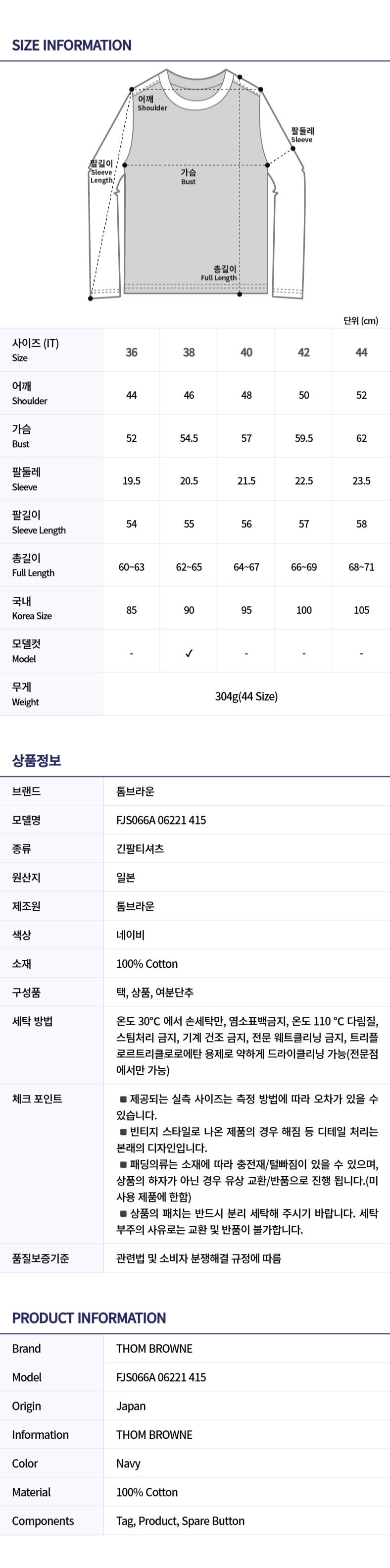
Task: Click the 100% Cotton value beside 소재
Action: pos(147,964)
